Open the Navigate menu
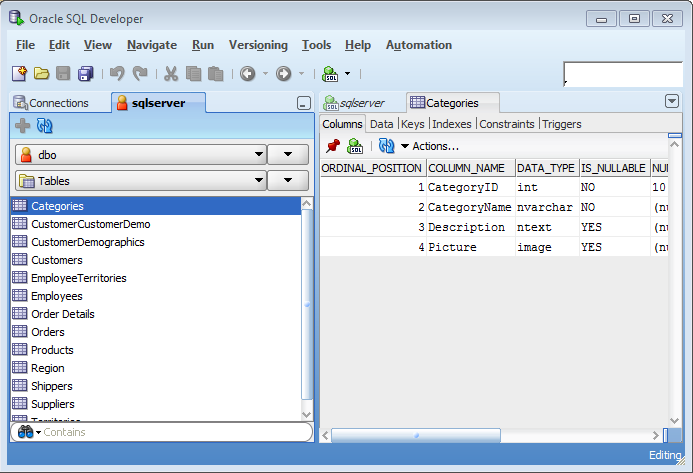The width and height of the screenshot is (693, 473). pos(152,45)
